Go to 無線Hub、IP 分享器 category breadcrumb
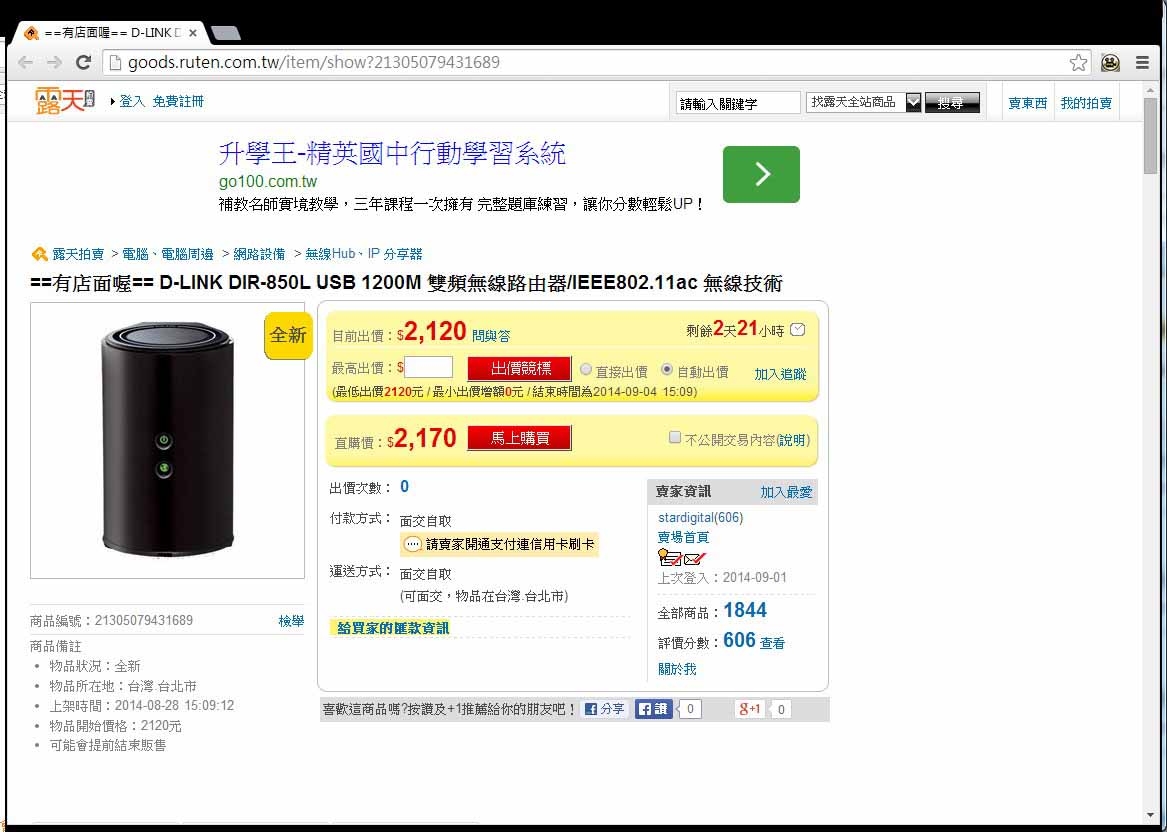 (x=364, y=254)
